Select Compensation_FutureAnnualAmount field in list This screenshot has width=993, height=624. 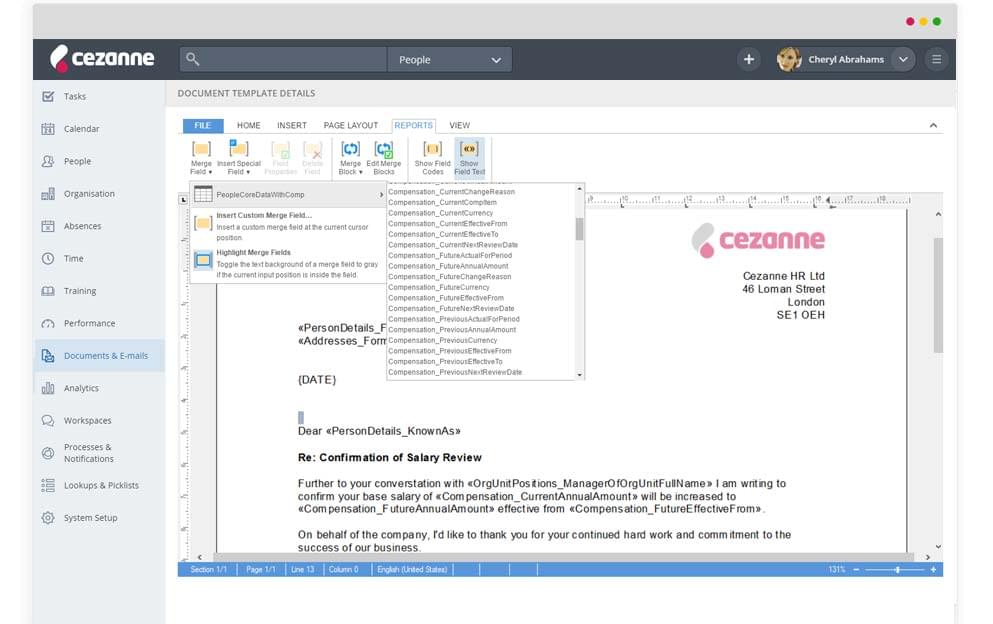[448, 266]
